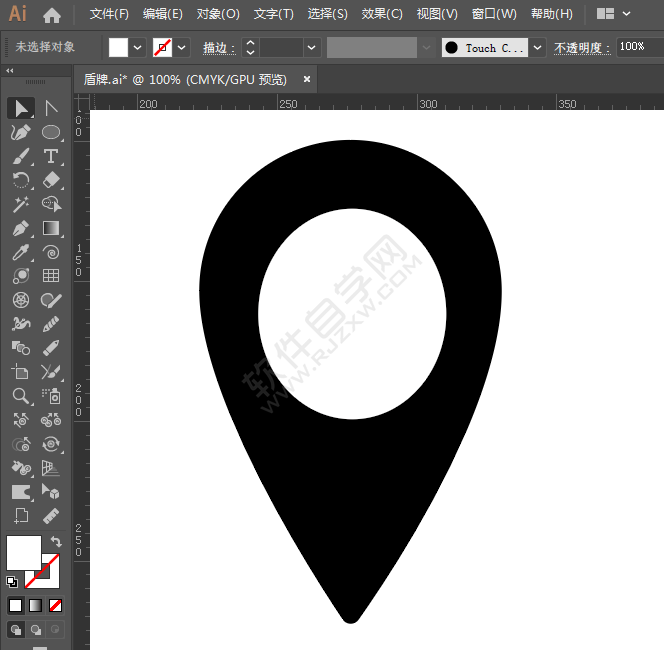664x650 pixels.
Task: Open the fill color dropdown in control bar
Action: coord(138,47)
